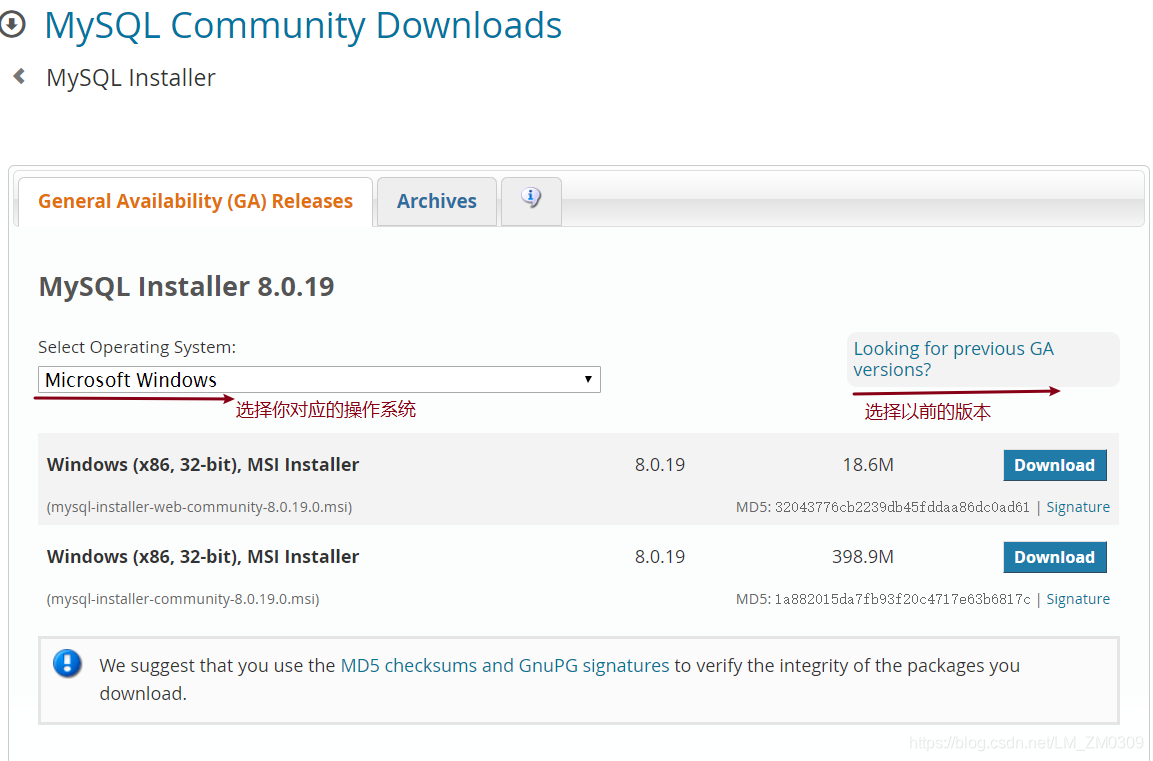Select General Availability (GA) Releases tab

pyautogui.click(x=196, y=201)
